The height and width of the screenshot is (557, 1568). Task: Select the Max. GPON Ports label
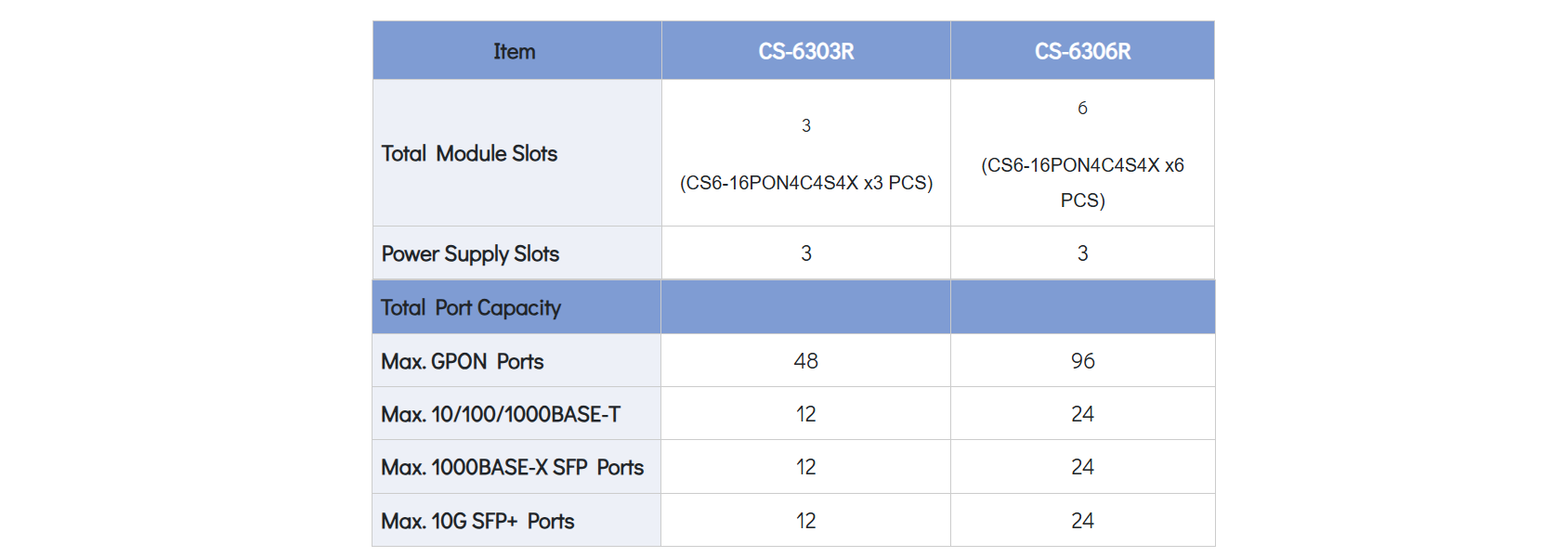463,362
